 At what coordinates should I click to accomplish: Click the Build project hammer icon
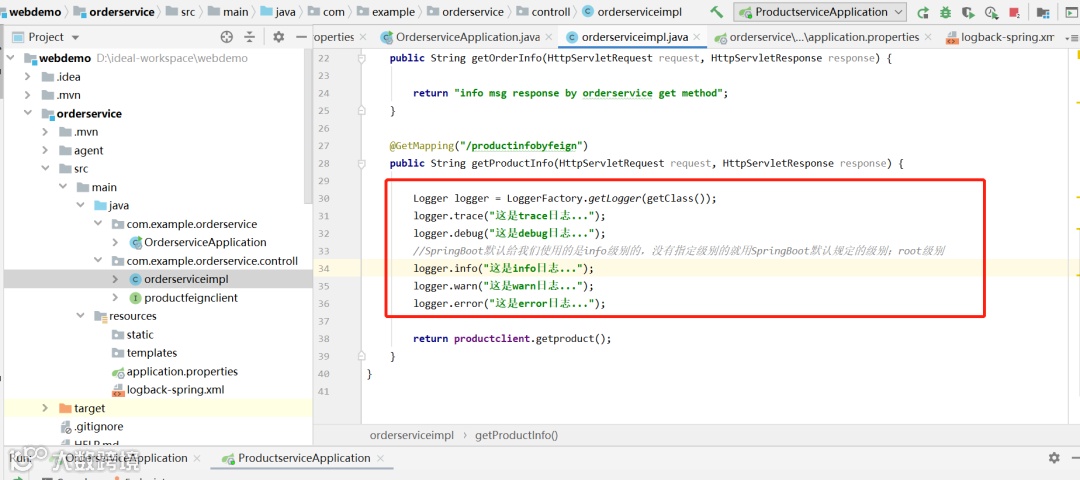(x=716, y=12)
